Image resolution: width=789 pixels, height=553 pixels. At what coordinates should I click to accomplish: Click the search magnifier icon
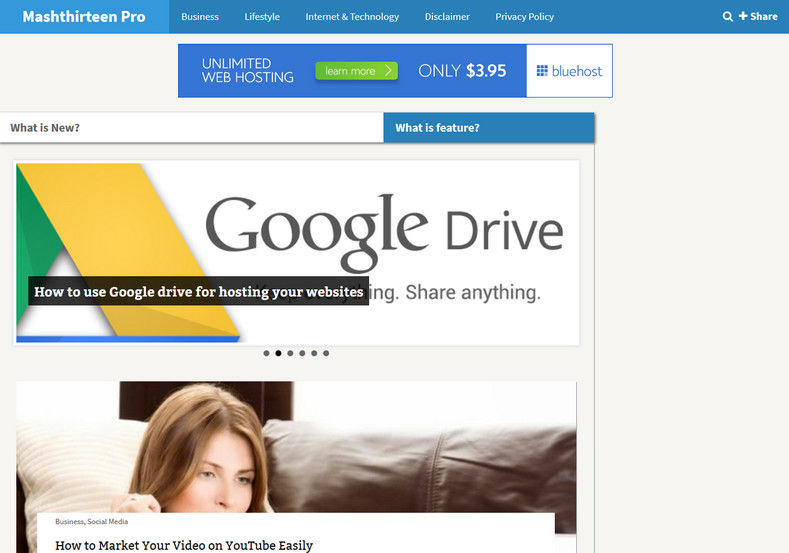[727, 17]
